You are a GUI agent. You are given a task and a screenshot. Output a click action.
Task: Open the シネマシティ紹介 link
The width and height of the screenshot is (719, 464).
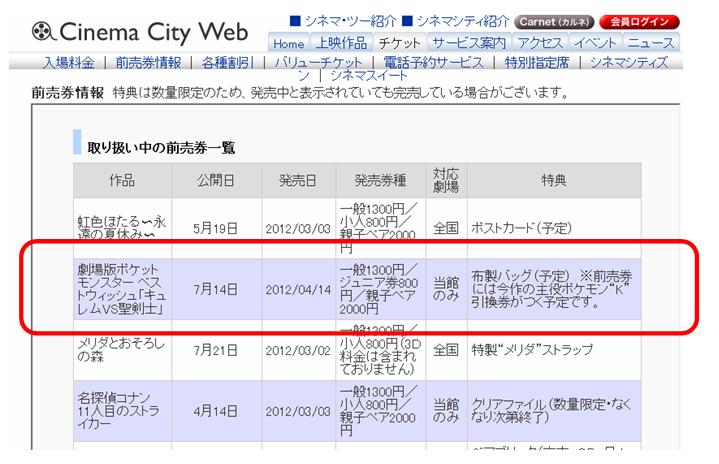tap(463, 21)
